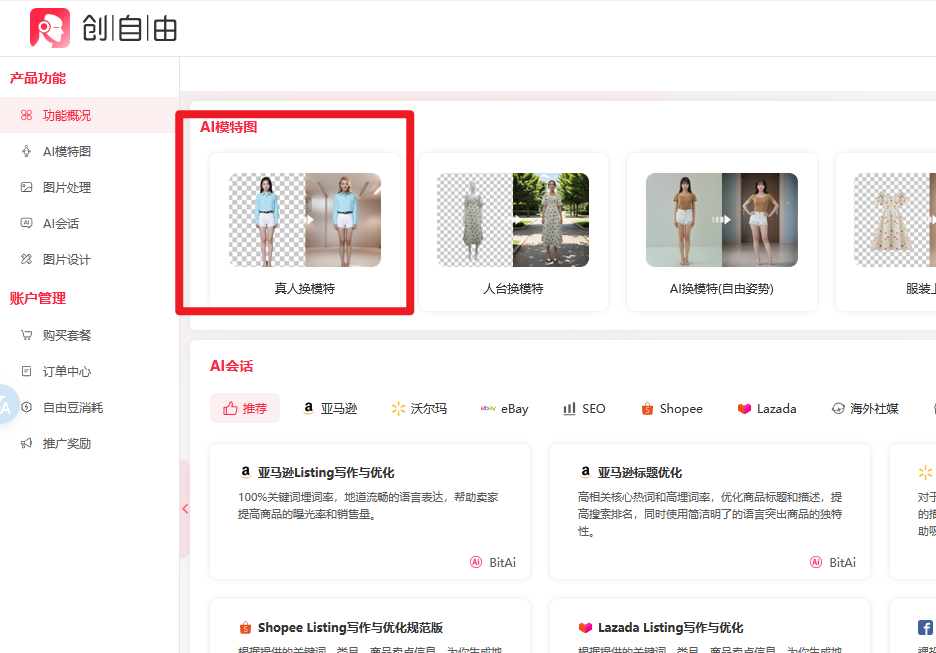The image size is (936, 653).
Task: Open the 人台换模特 card thumbnail
Action: click(513, 220)
